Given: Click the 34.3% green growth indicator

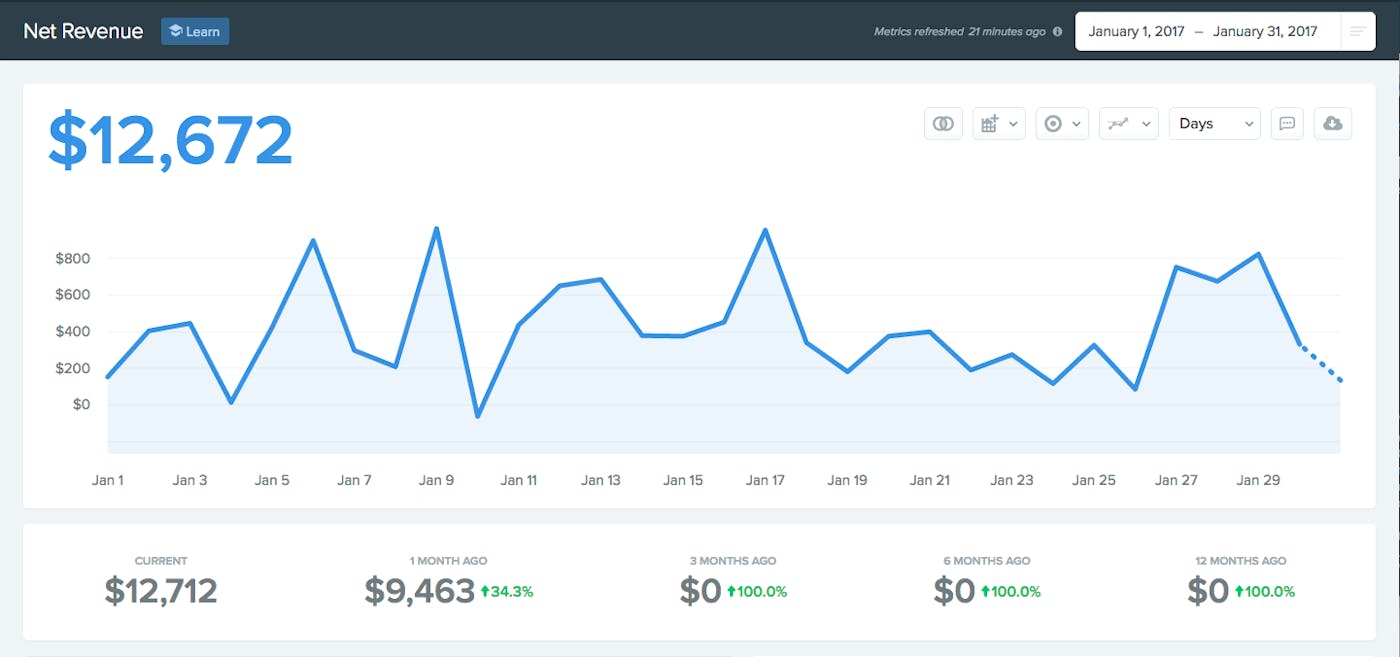Looking at the screenshot, I should tap(507, 592).
